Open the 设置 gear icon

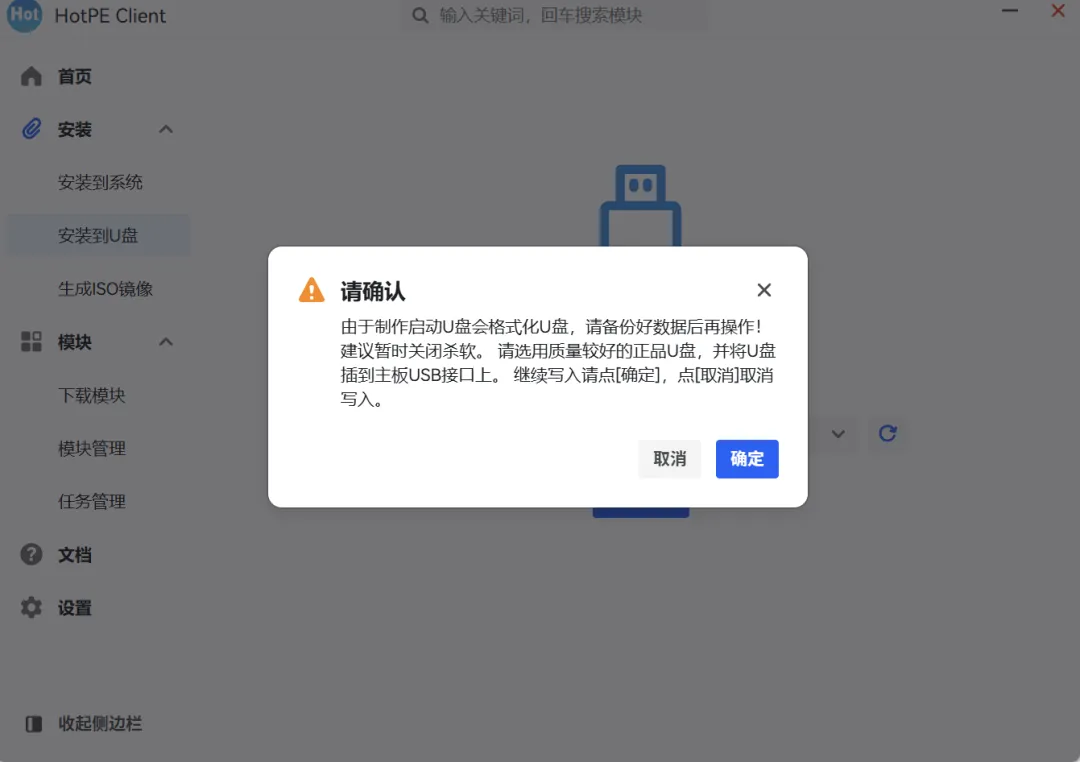point(31,608)
